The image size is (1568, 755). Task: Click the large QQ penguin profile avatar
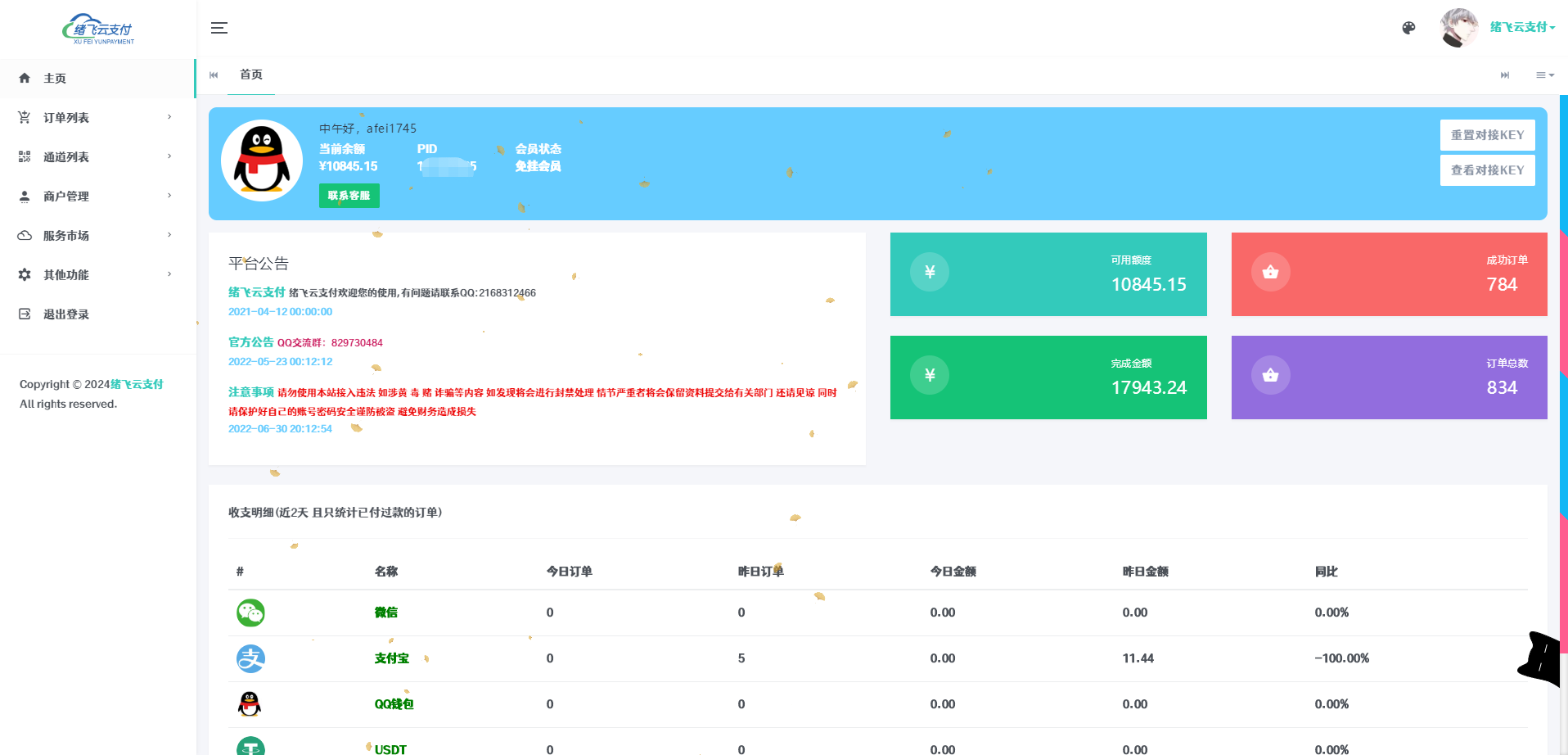(x=262, y=161)
